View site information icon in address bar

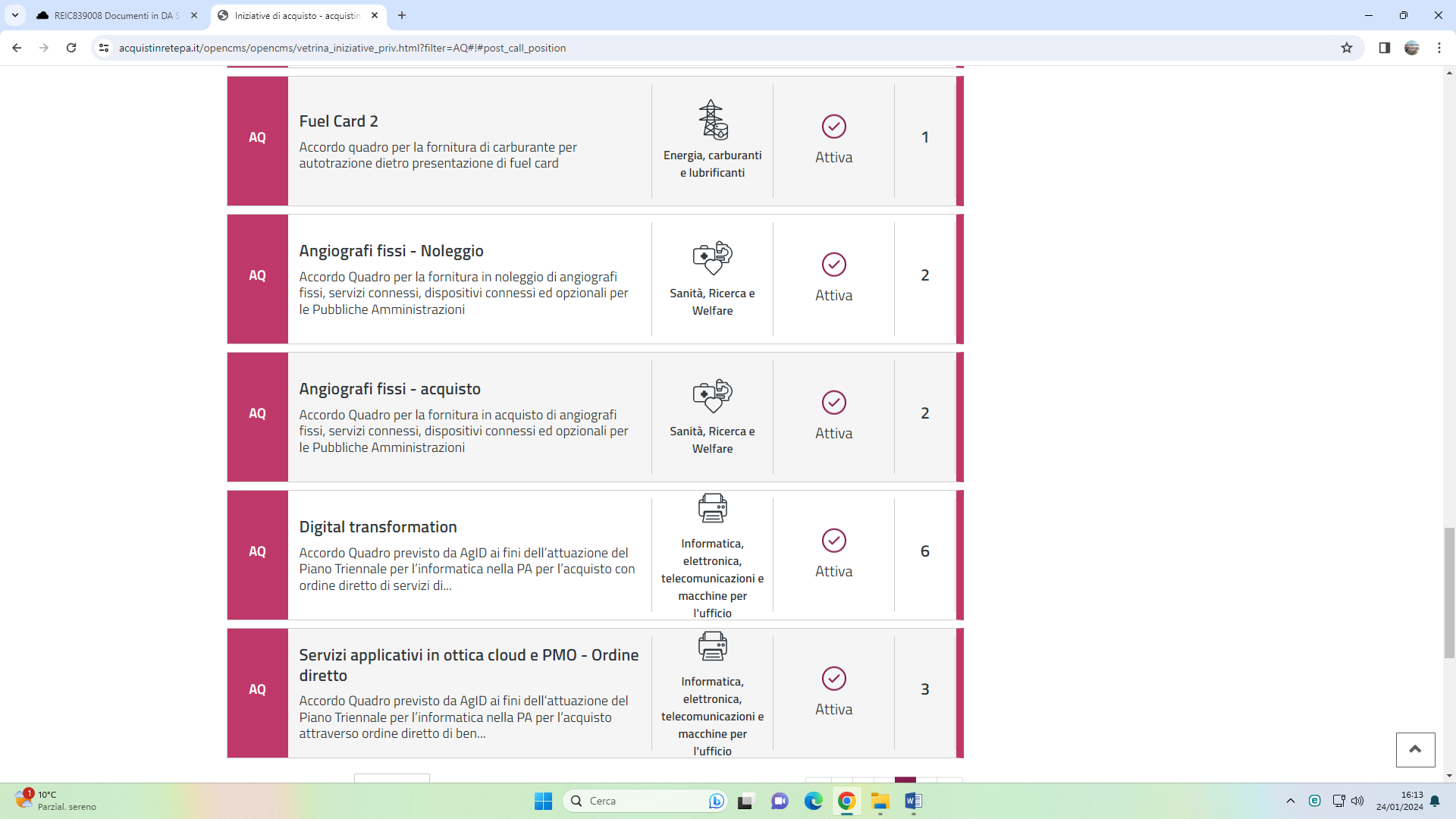104,48
